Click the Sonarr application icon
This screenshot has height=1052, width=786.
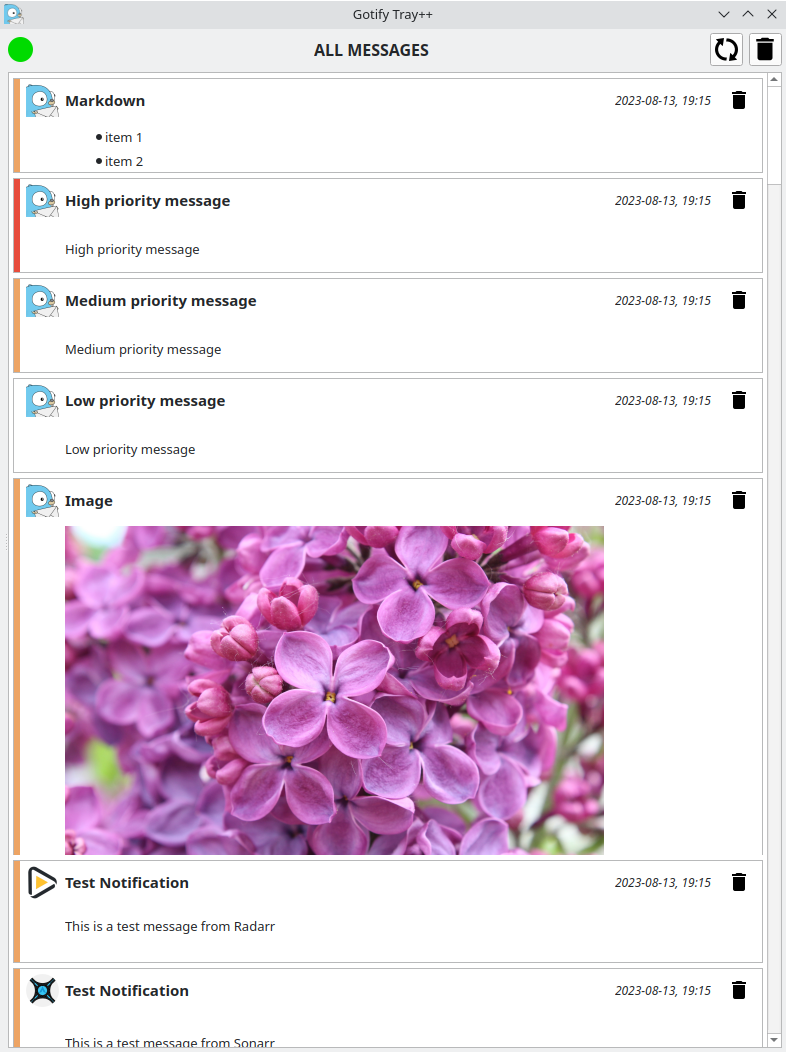pyautogui.click(x=42, y=990)
